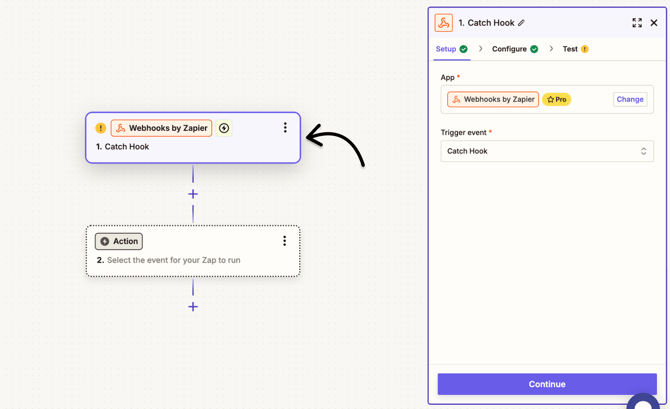
Task: Open three-dot menu on Catch Hook step
Action: point(285,127)
